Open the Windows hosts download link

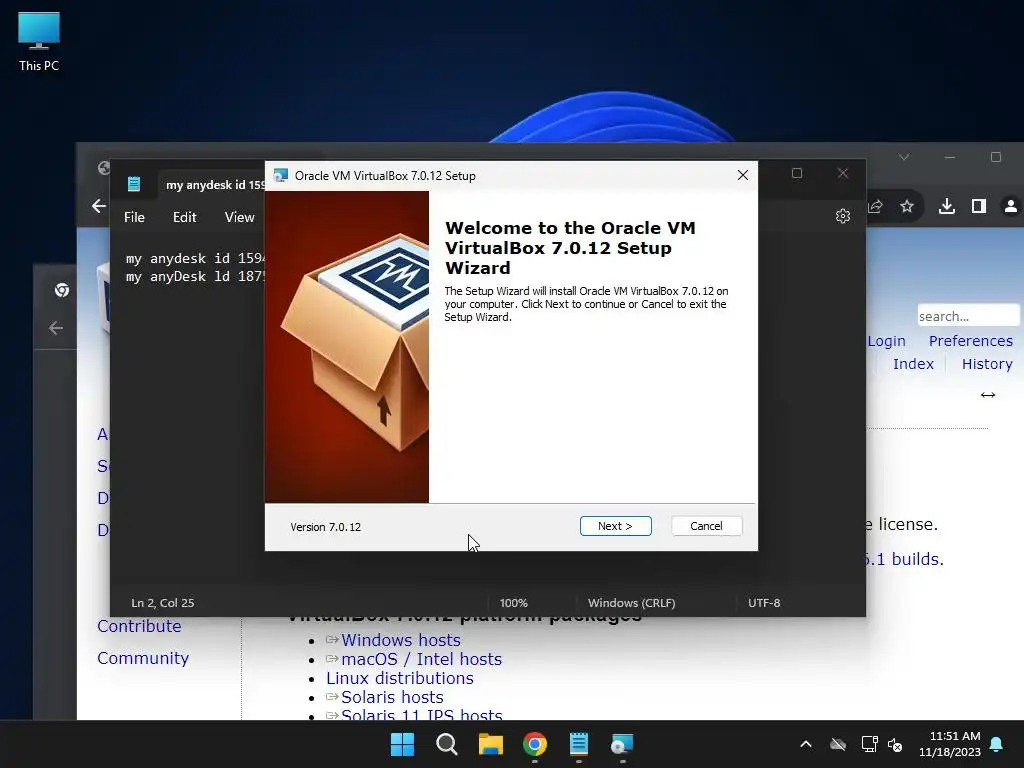[x=400, y=640]
